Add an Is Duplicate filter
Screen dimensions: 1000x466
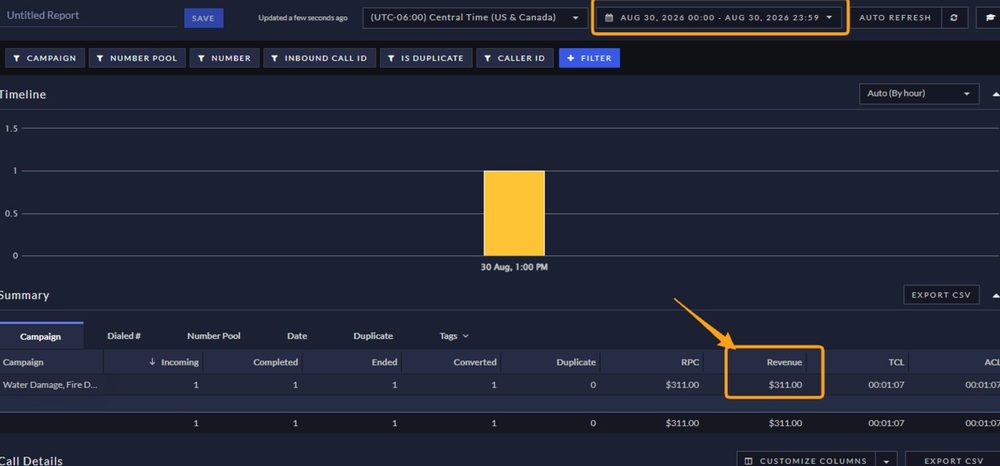tap(426, 58)
